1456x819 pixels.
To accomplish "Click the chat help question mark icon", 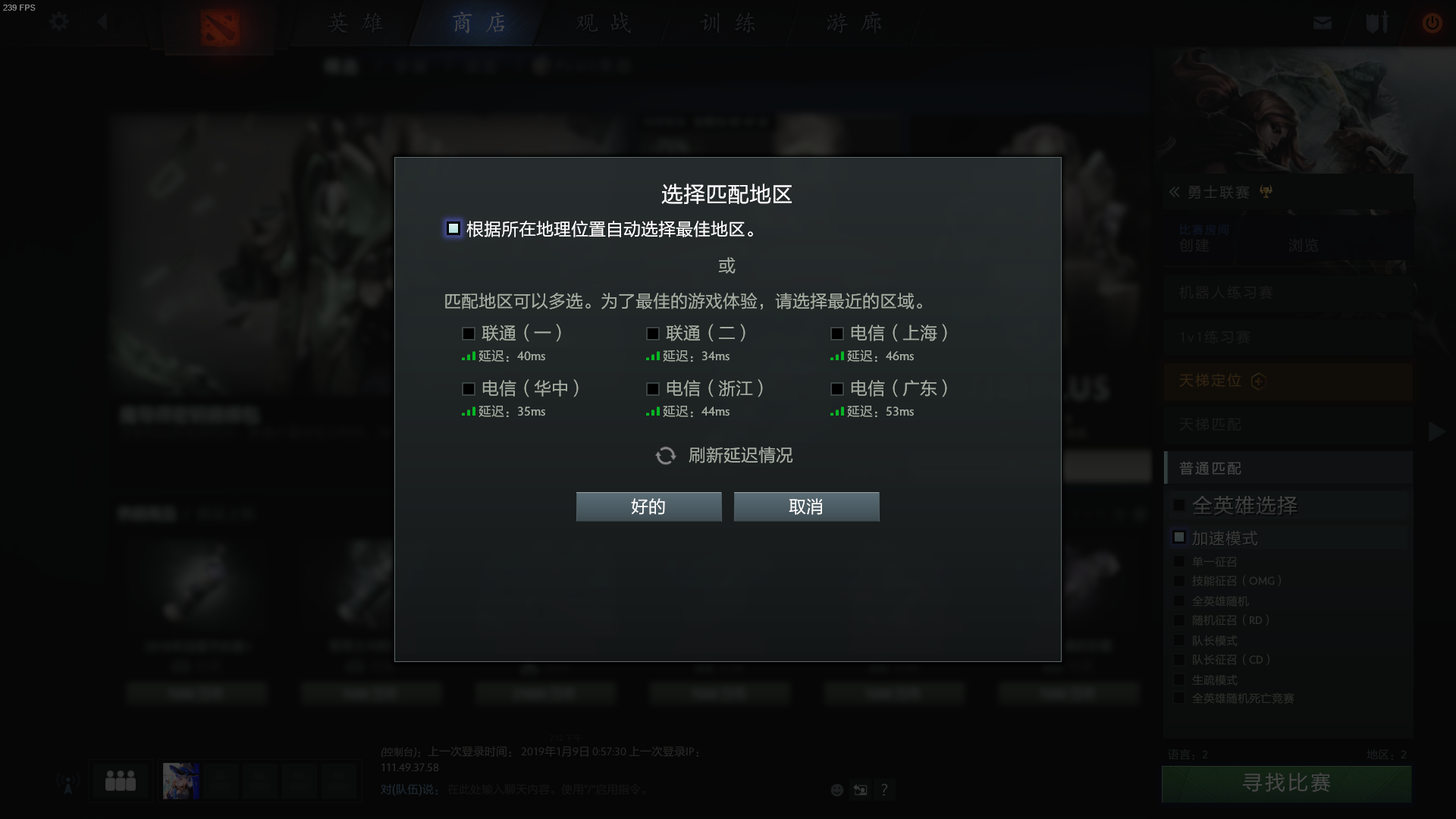I will pos(884,790).
